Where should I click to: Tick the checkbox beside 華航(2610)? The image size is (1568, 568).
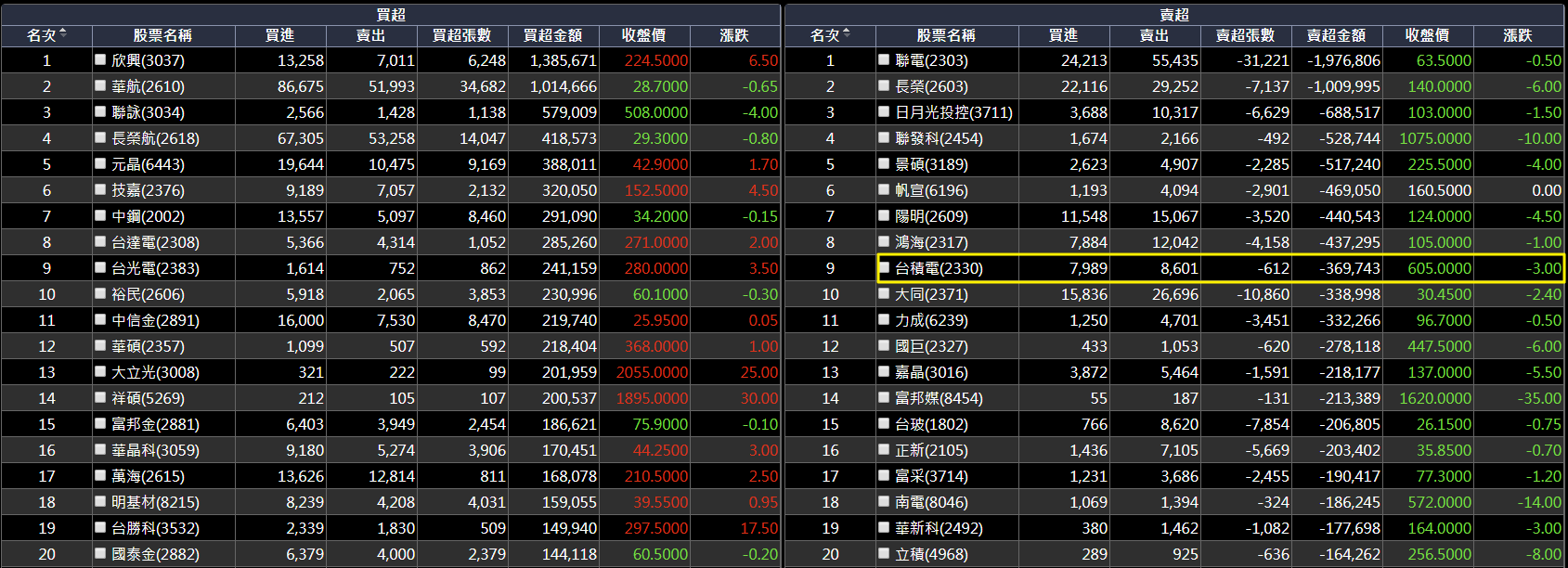(x=100, y=85)
